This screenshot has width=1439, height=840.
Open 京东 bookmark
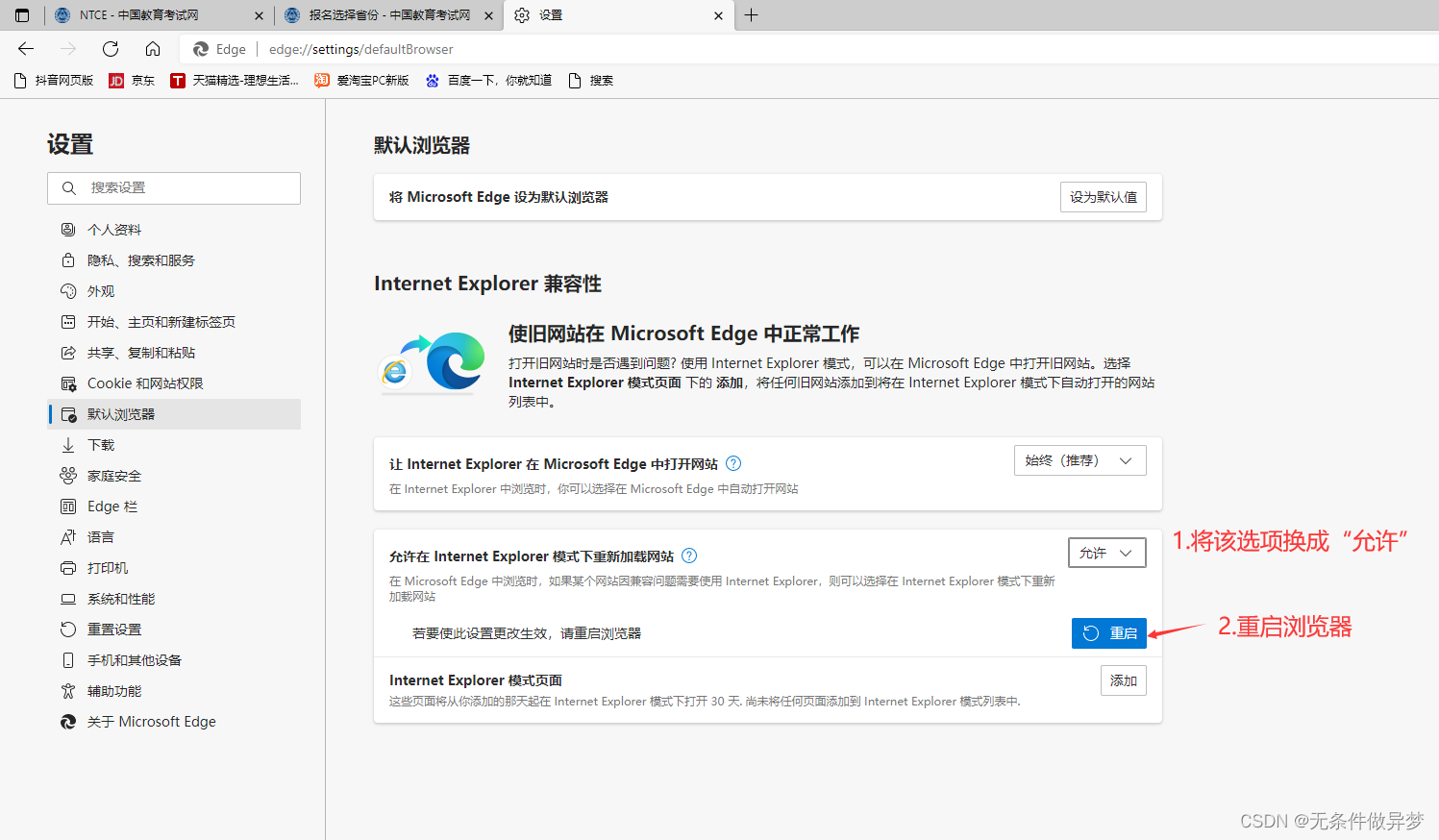[x=132, y=81]
